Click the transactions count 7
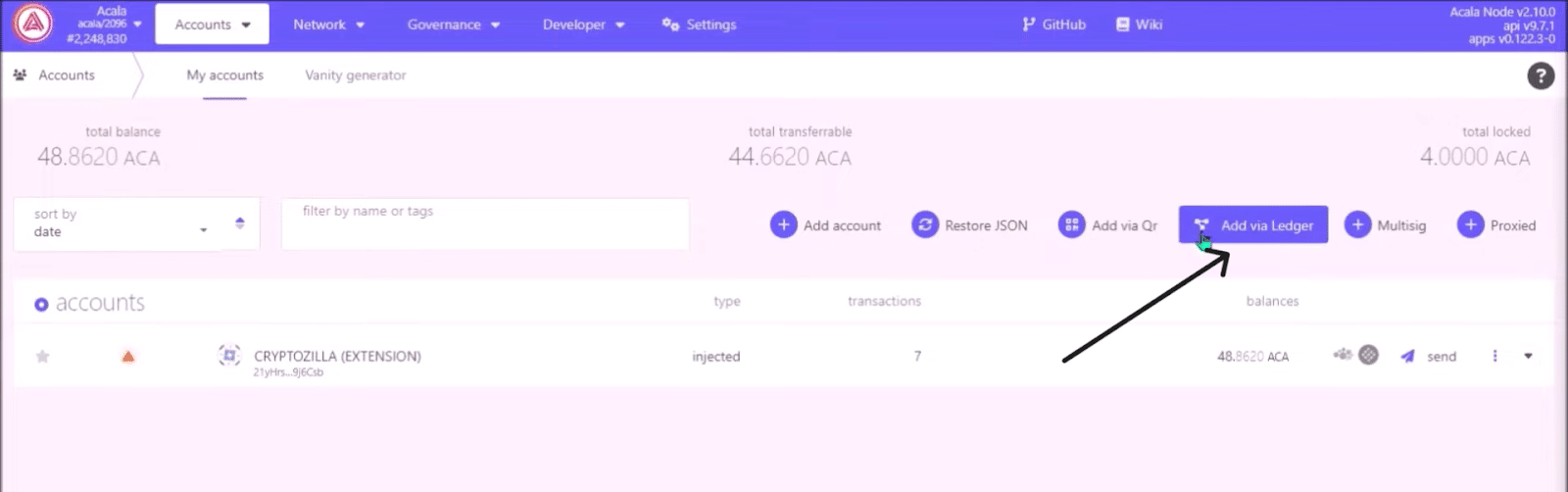 [x=917, y=356]
